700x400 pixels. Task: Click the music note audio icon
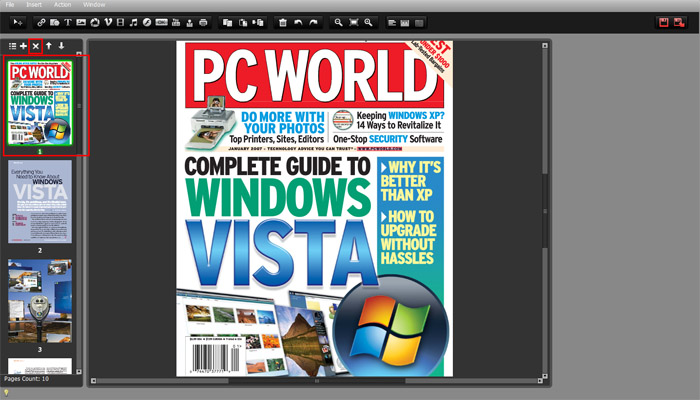point(133,22)
